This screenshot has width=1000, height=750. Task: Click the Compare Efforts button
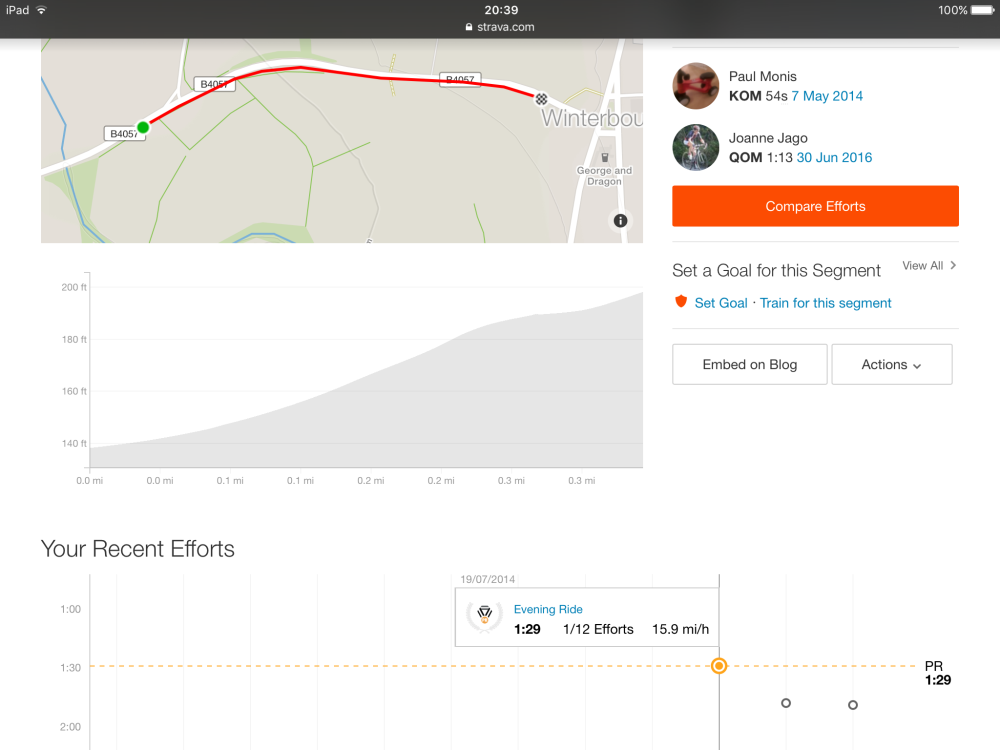[x=815, y=206]
